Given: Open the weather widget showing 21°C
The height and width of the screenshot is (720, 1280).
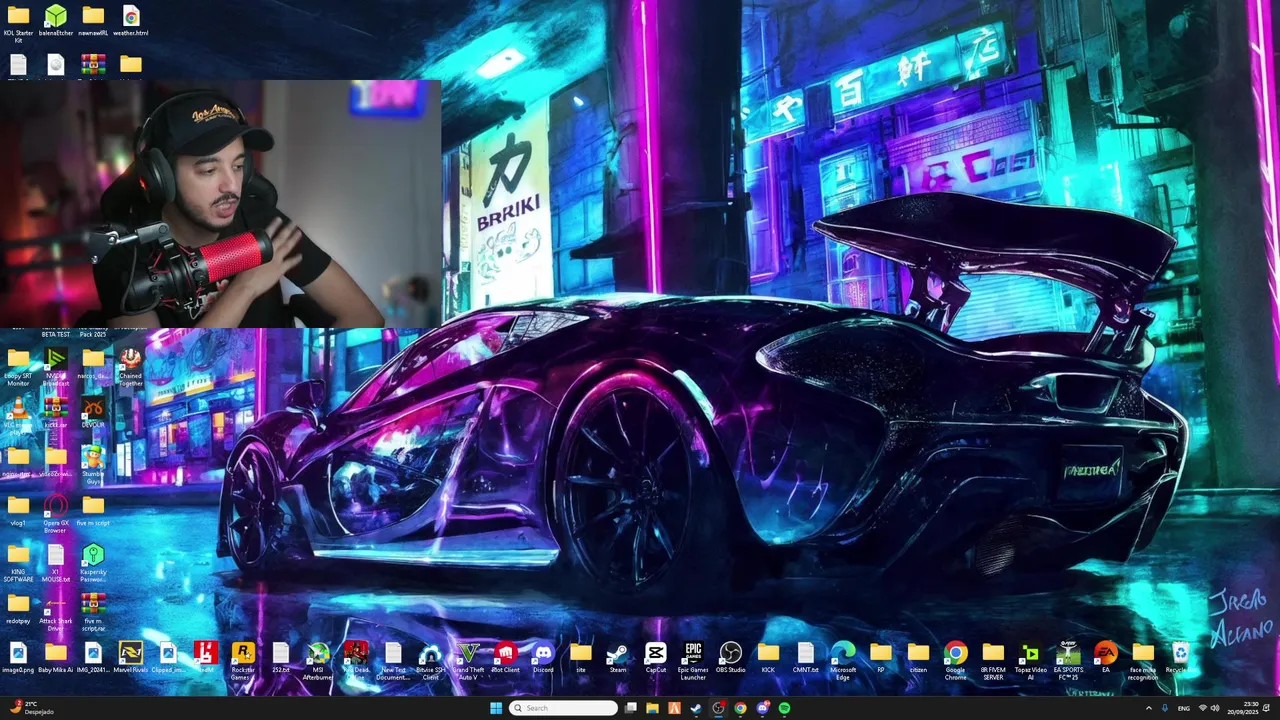Looking at the screenshot, I should tap(30, 708).
